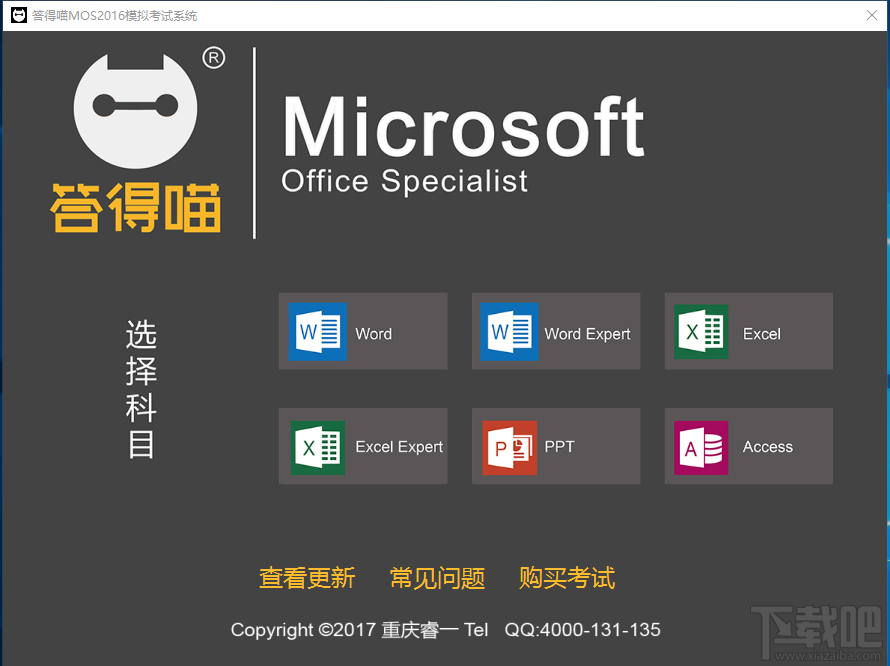Click the Access database app icon

[701, 447]
